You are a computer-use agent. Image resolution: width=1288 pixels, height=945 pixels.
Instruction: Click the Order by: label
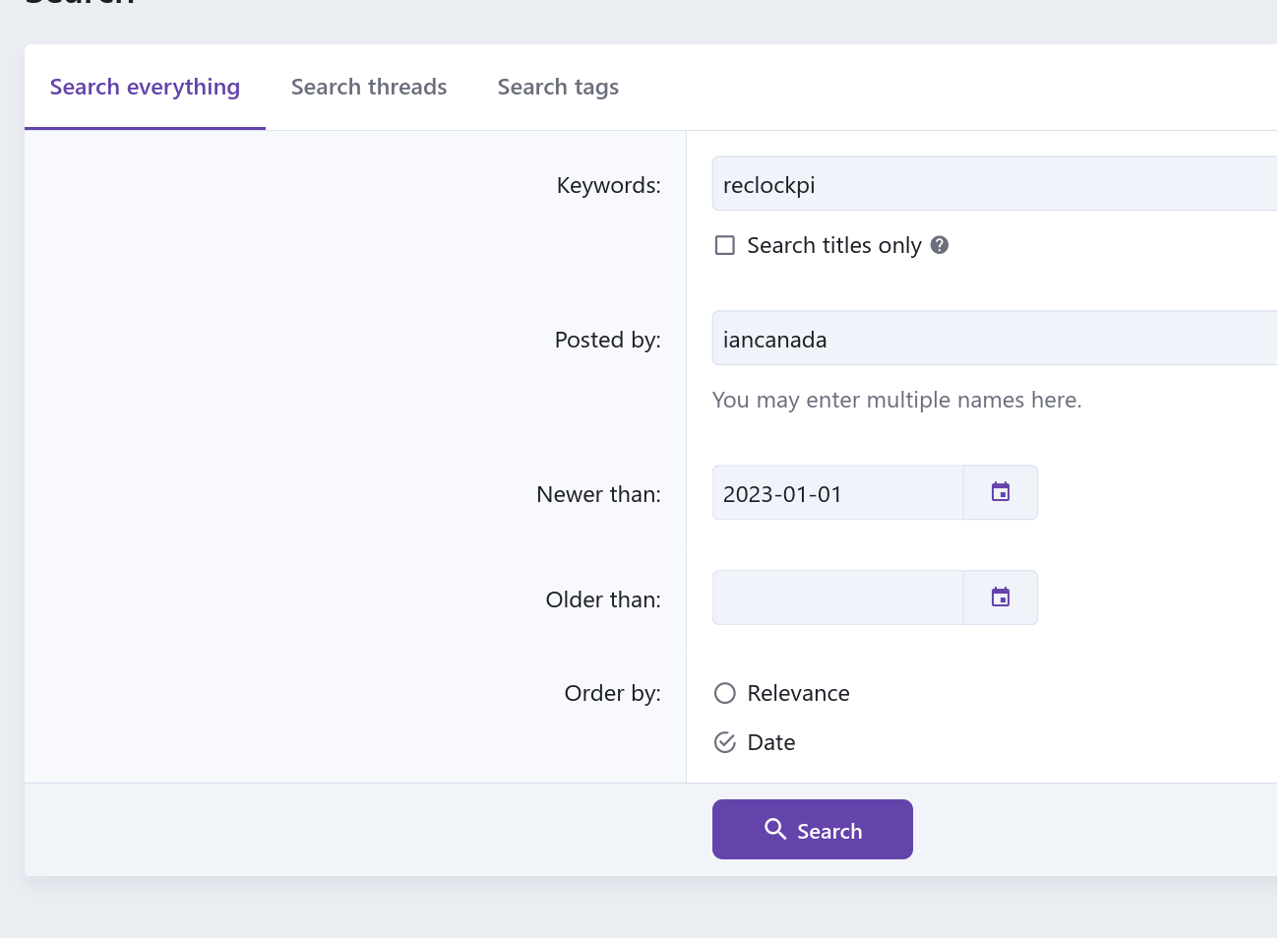[x=613, y=693]
